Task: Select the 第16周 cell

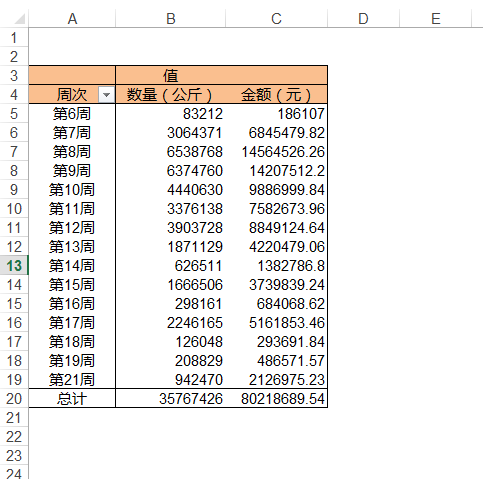Action: click(72, 304)
